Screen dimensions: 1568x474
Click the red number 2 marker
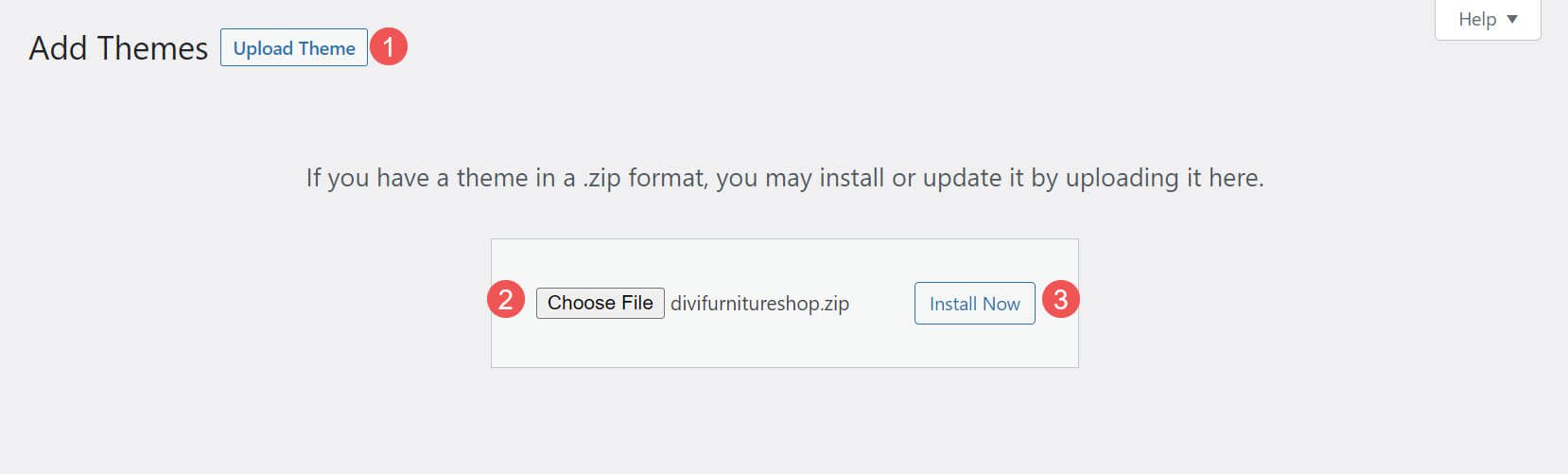(506, 300)
